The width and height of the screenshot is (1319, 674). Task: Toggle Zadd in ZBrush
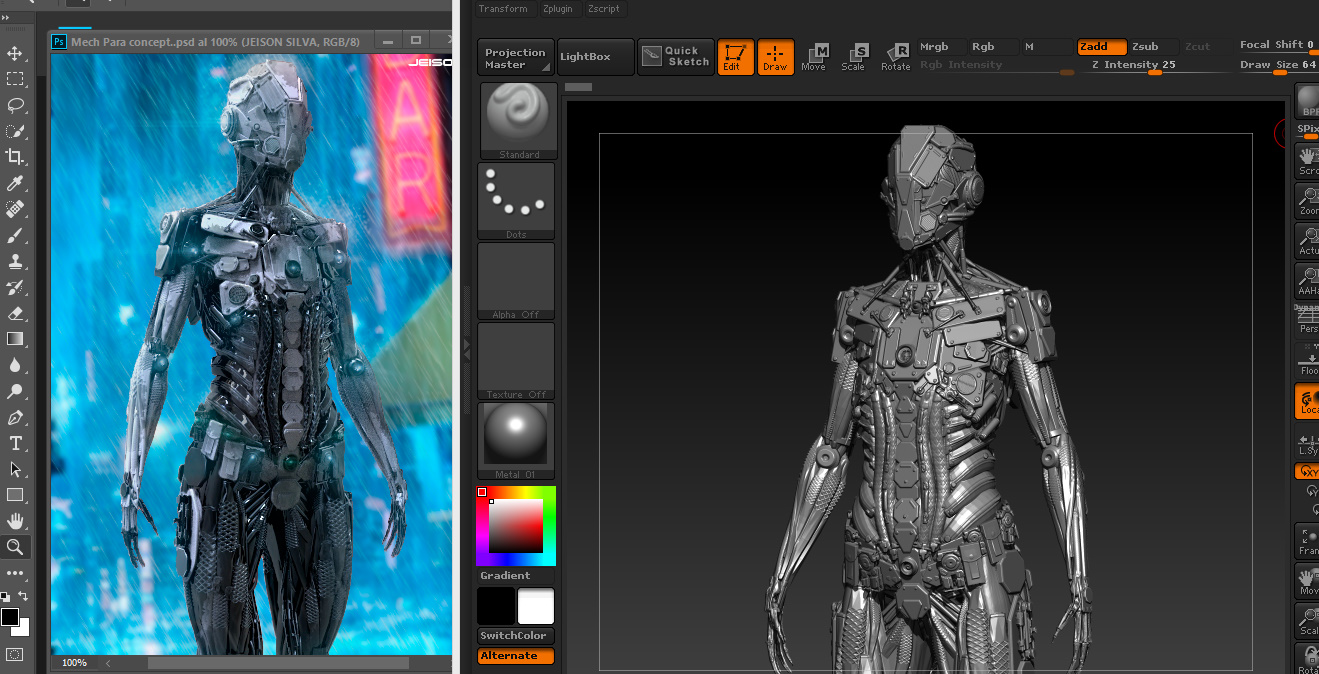(1102, 47)
